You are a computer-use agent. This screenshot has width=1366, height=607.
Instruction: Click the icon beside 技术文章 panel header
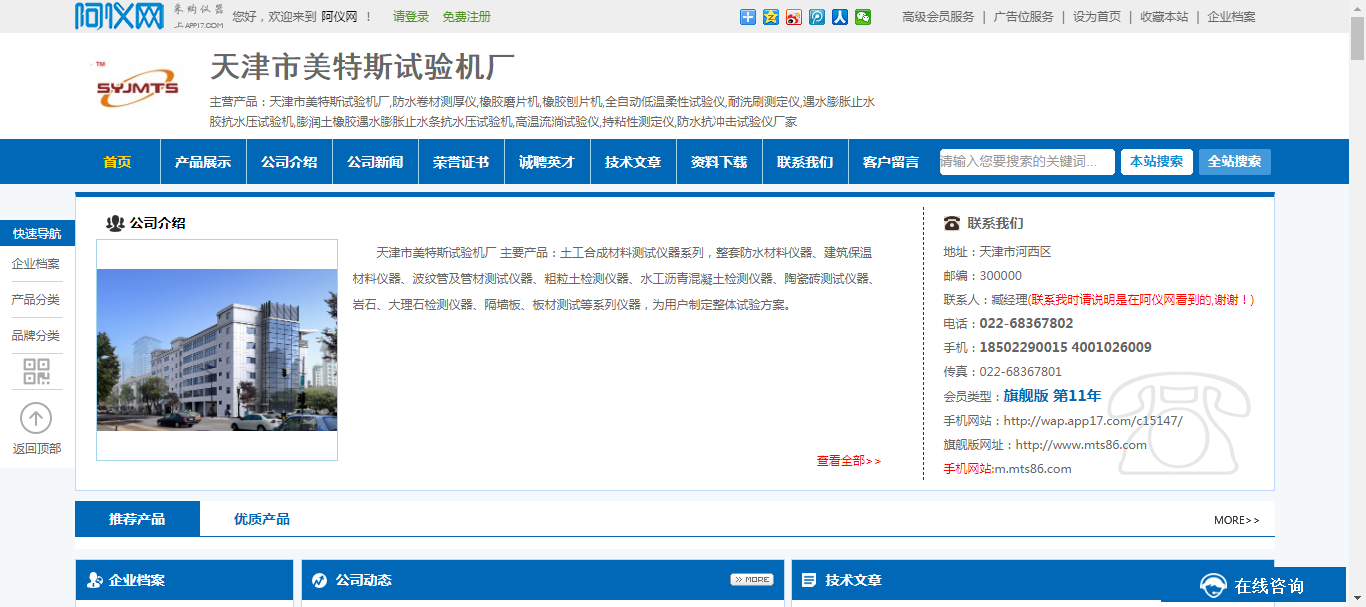[x=809, y=580]
